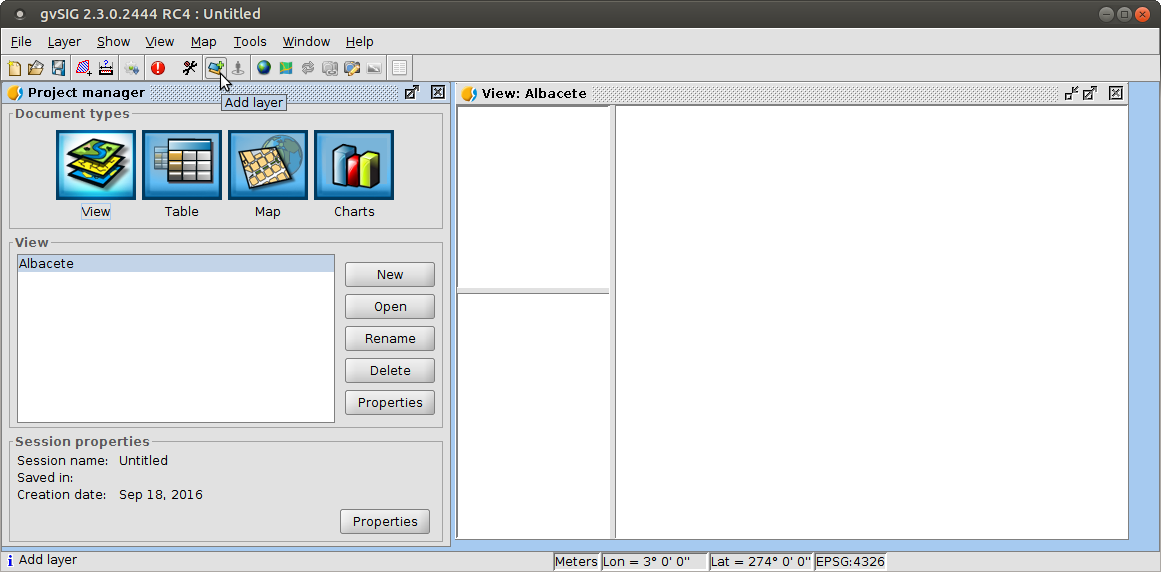Open the Layer menu
Image resolution: width=1161 pixels, height=572 pixels.
[x=64, y=41]
